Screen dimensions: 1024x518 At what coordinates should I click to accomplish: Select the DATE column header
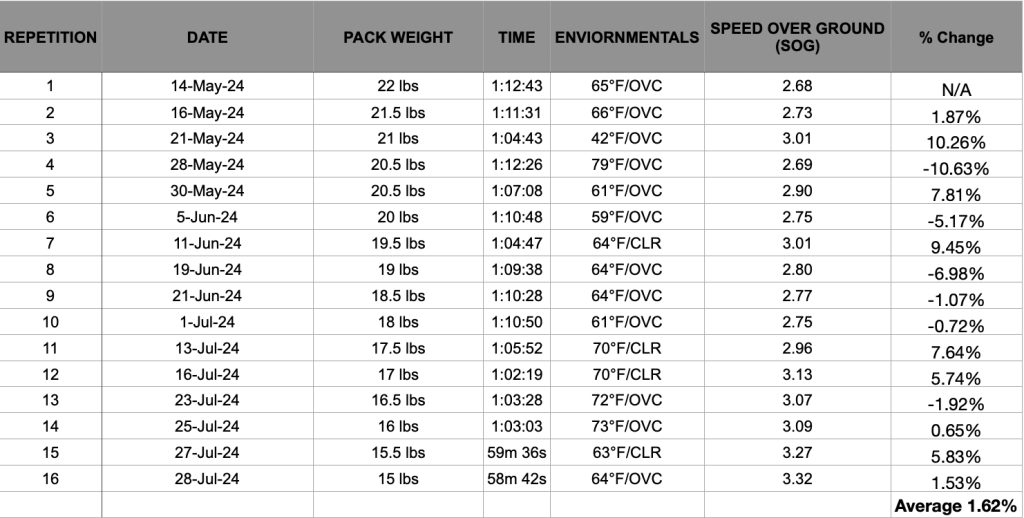tap(207, 37)
